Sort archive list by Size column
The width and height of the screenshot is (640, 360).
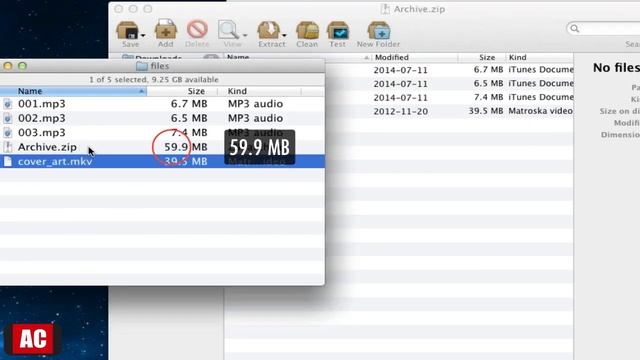(482, 58)
